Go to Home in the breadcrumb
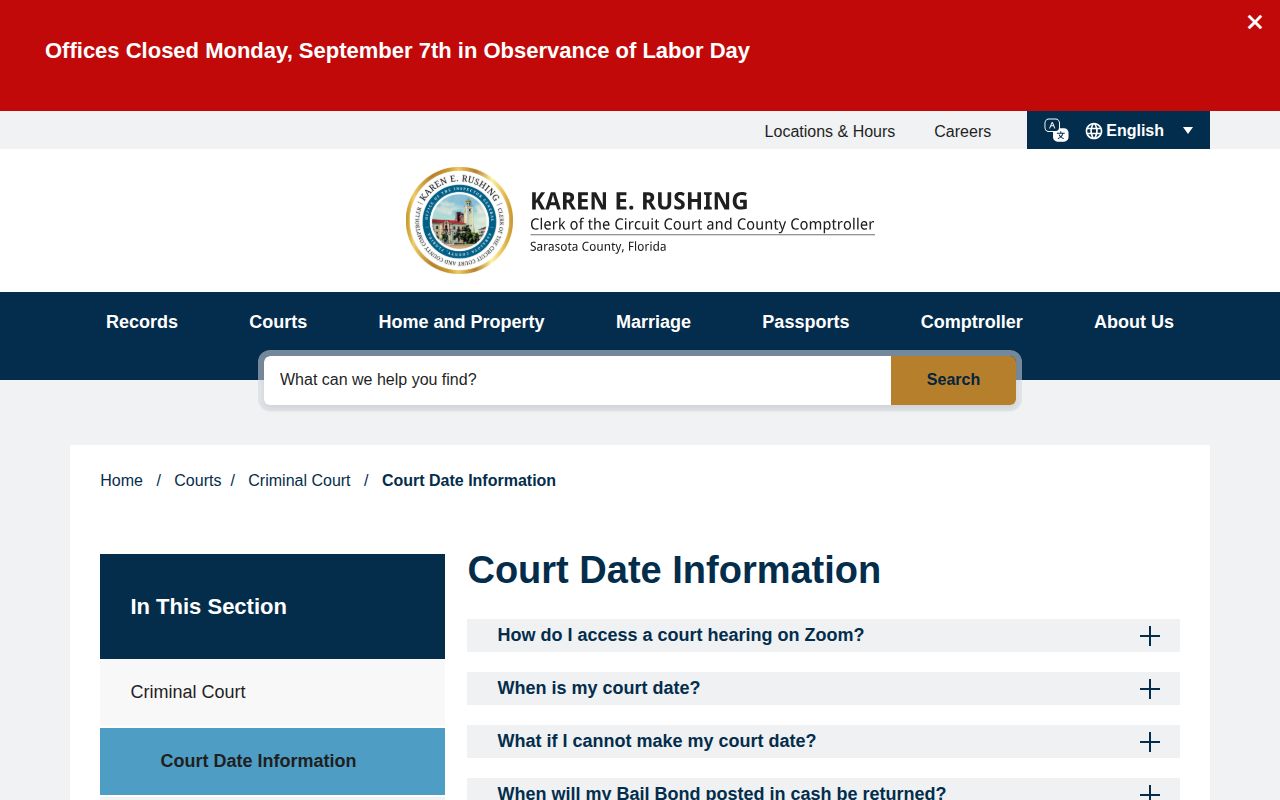This screenshot has height=800, width=1280. pyautogui.click(x=121, y=481)
